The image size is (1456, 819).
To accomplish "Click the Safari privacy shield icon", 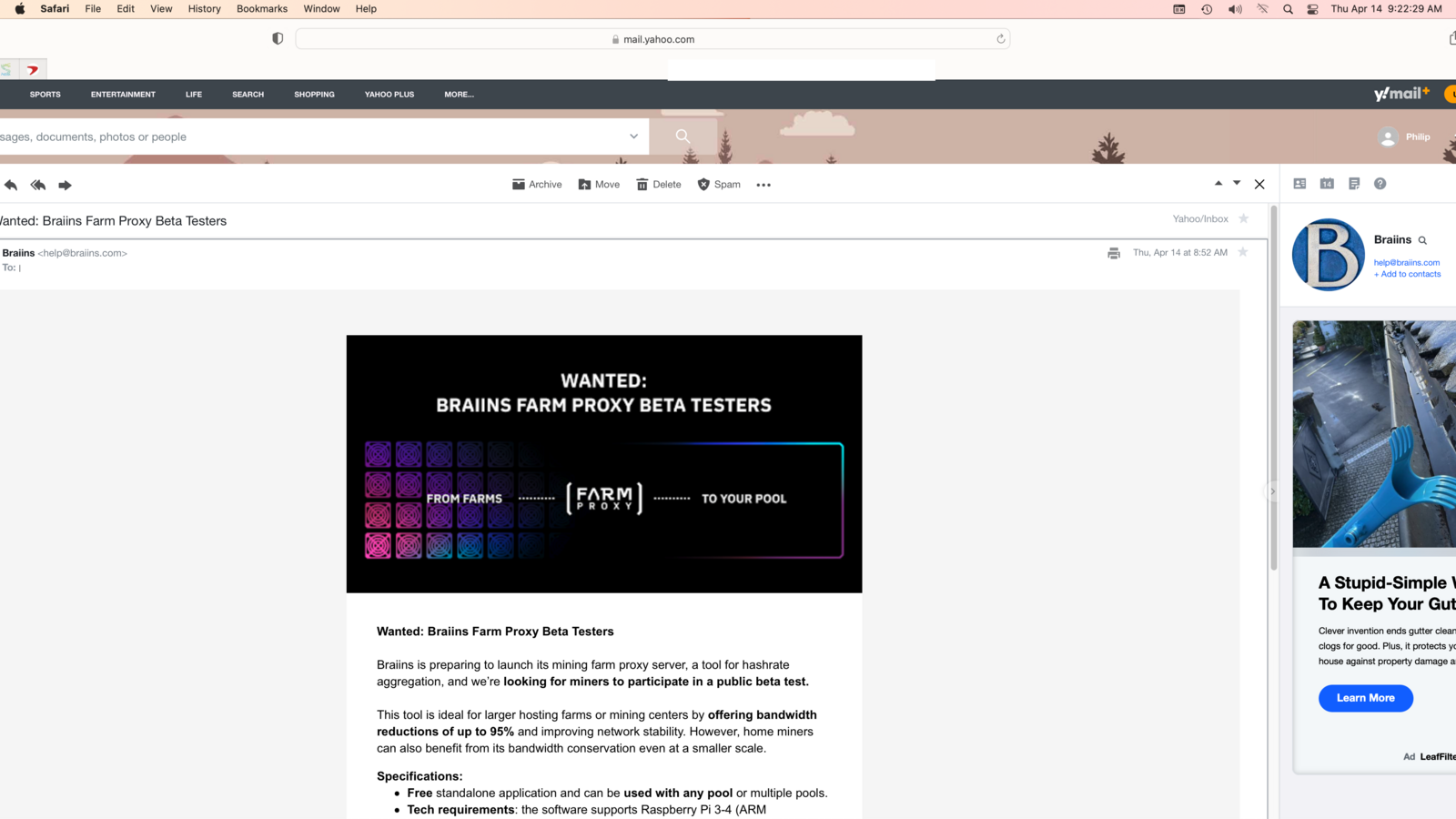I will (278, 39).
